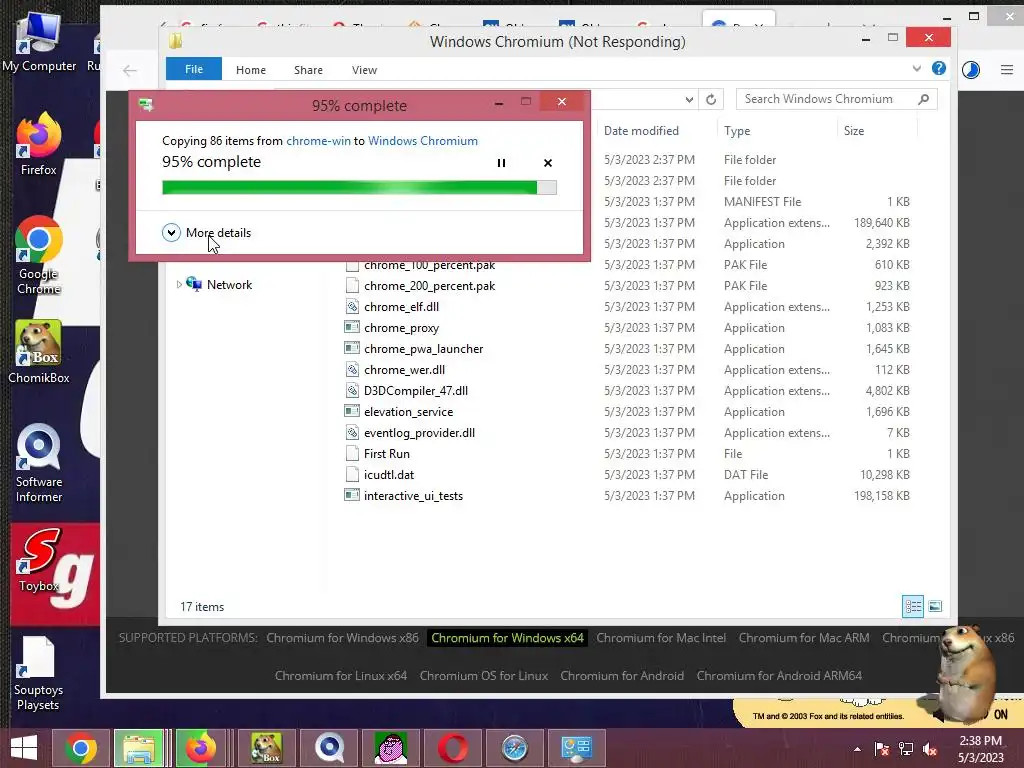
Task: Select chrome_pwa_launcher file
Action: (423, 349)
